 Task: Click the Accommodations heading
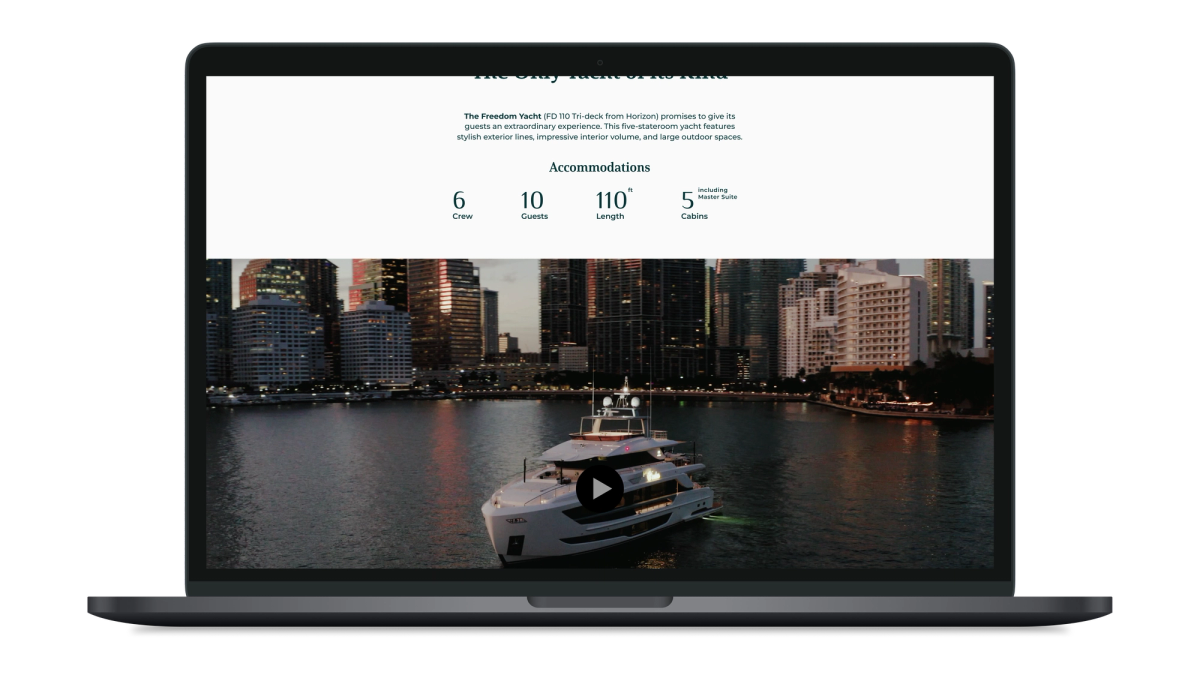coord(599,167)
